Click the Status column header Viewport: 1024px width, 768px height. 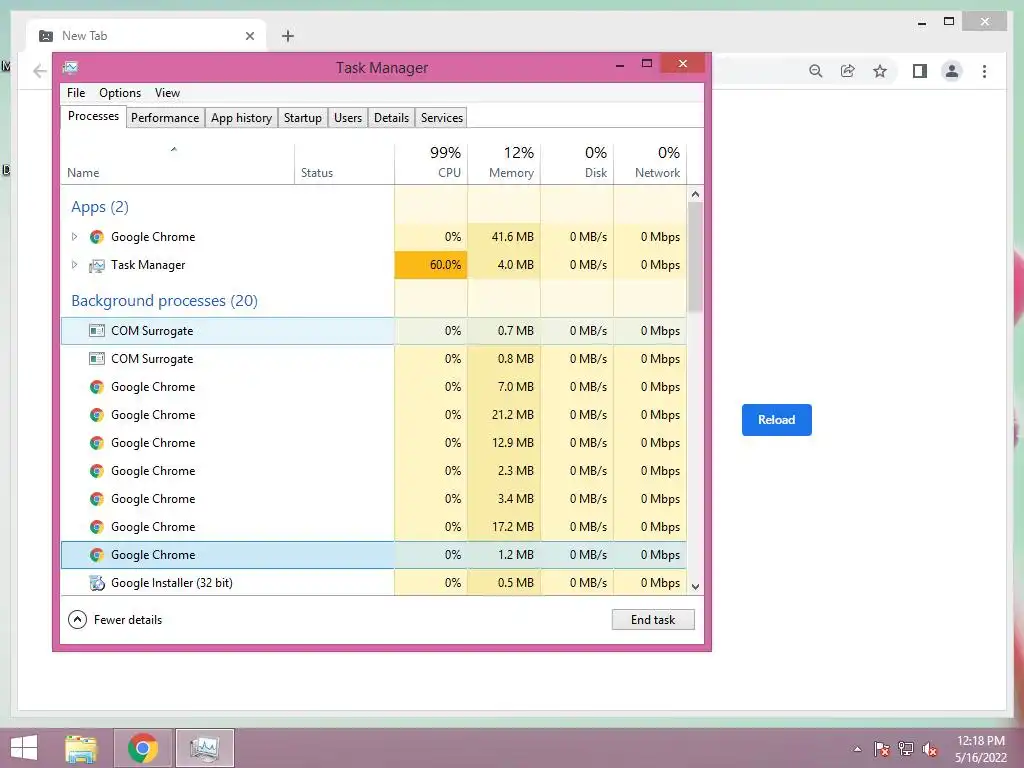(x=344, y=163)
